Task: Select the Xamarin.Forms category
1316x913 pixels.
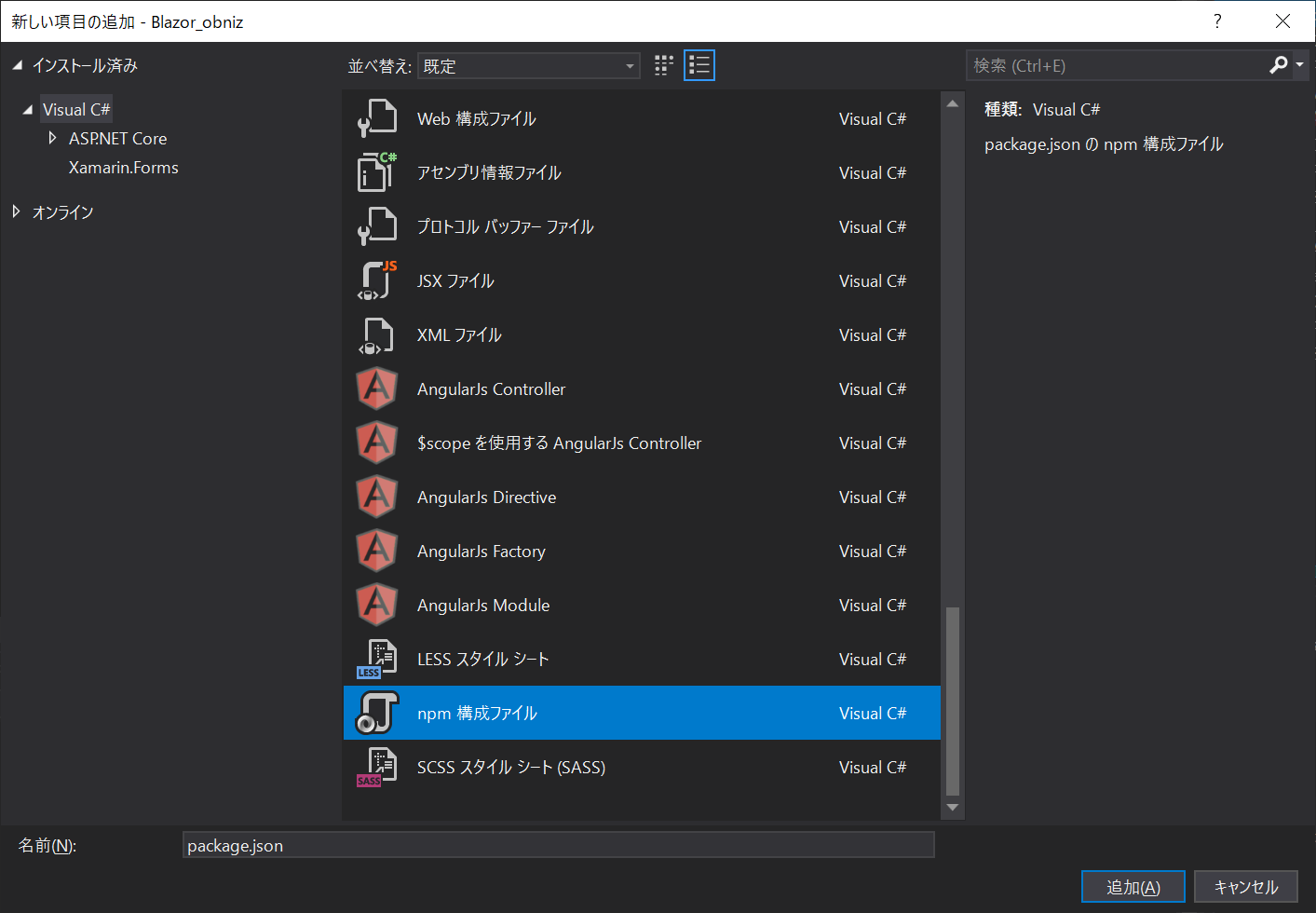Action: coord(124,168)
